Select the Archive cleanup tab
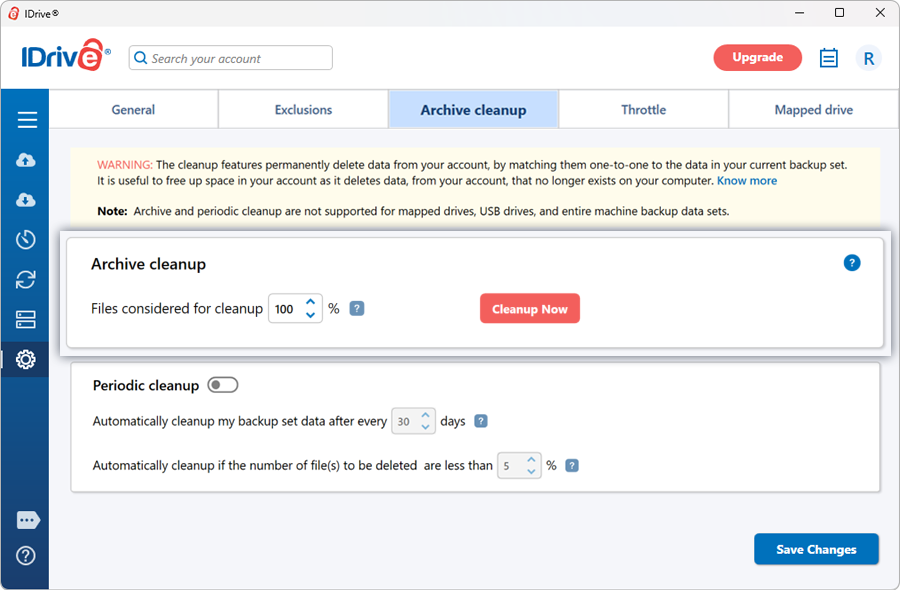900x590 pixels. tap(474, 110)
